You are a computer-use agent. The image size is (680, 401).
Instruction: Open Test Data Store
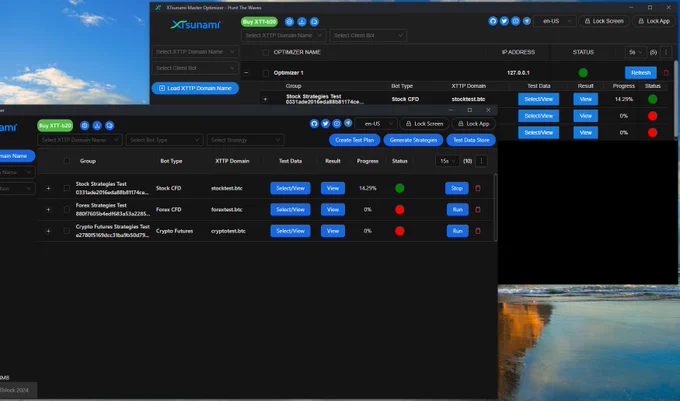(x=471, y=140)
